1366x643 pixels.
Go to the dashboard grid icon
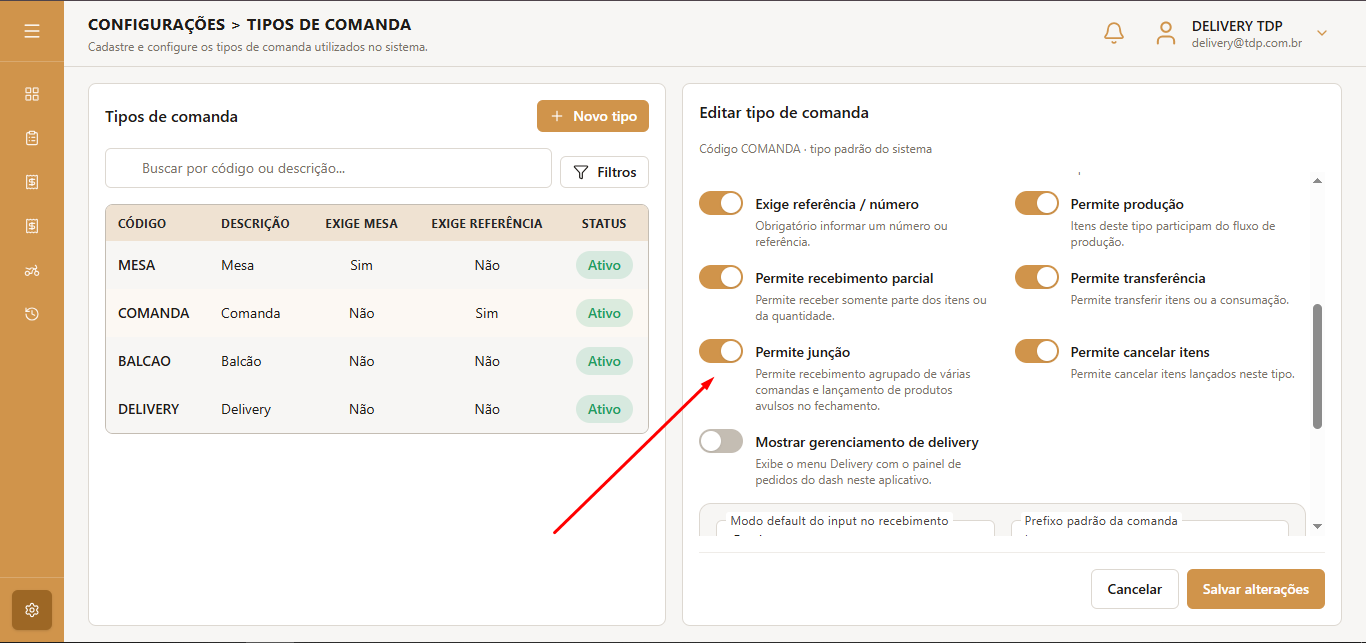point(32,94)
